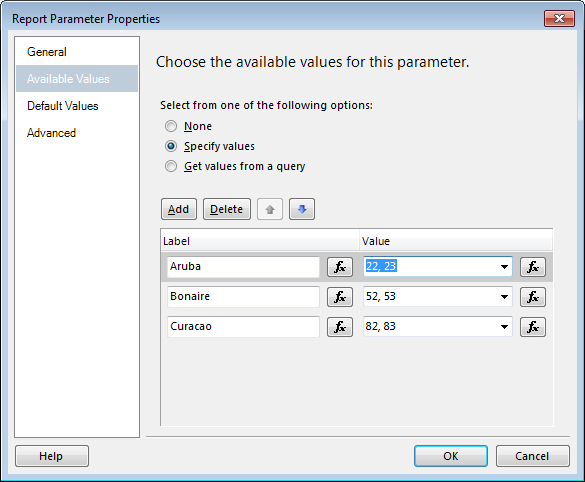Open expression editor for Aruba label

[340, 267]
